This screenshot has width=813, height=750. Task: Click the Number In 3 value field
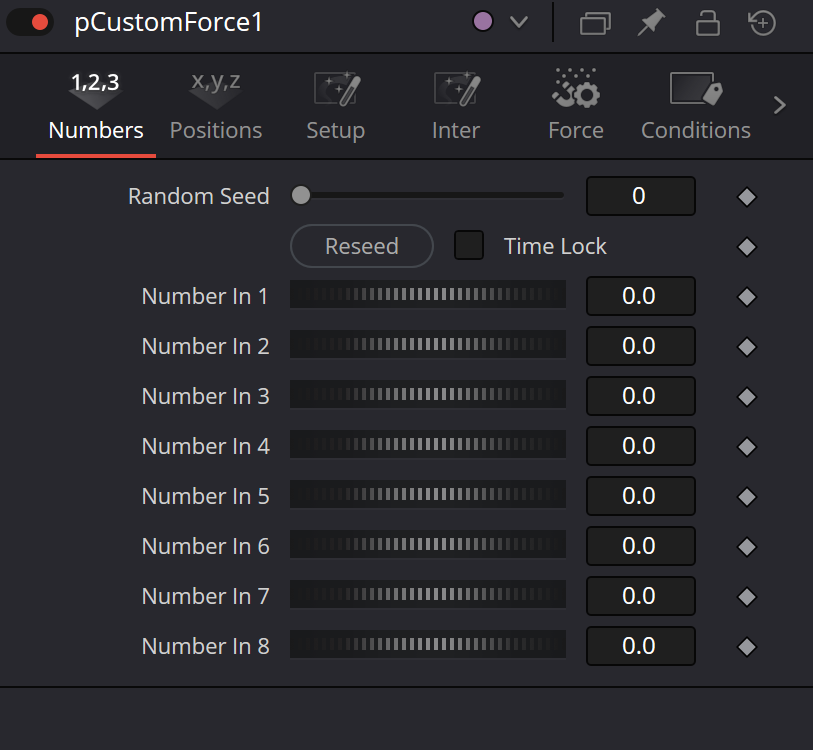click(x=640, y=396)
